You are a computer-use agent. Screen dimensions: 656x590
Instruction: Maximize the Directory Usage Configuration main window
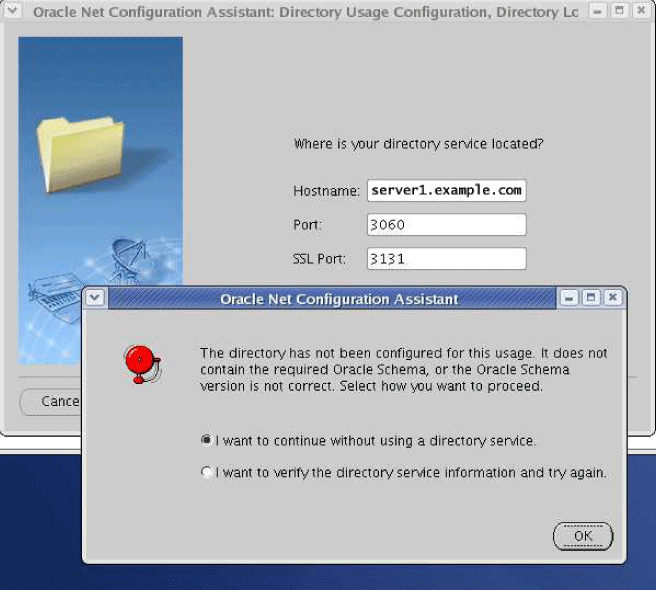coord(619,12)
